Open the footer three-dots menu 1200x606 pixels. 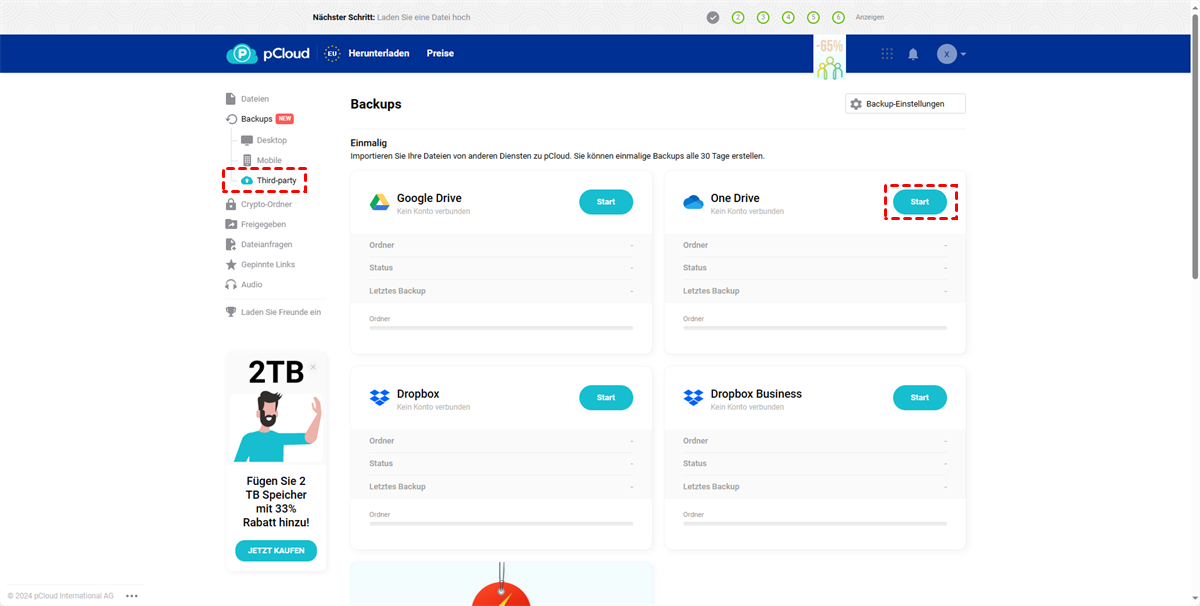pos(132,596)
